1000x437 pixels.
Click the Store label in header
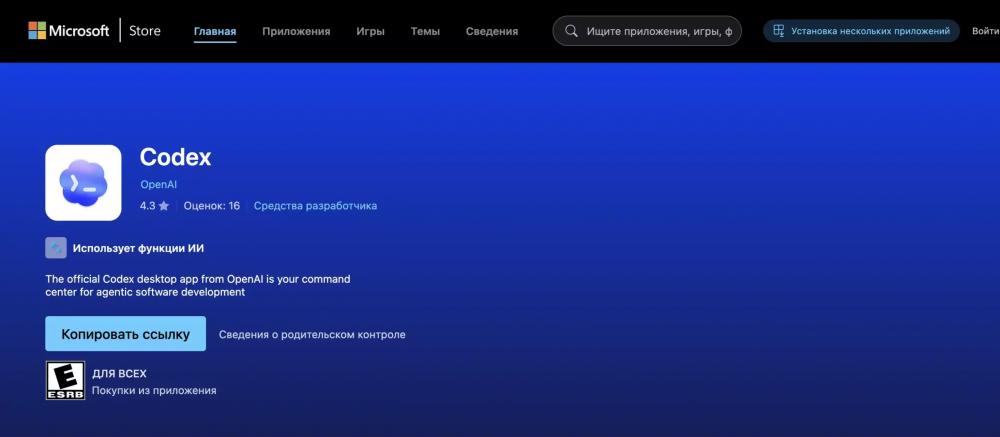[145, 31]
